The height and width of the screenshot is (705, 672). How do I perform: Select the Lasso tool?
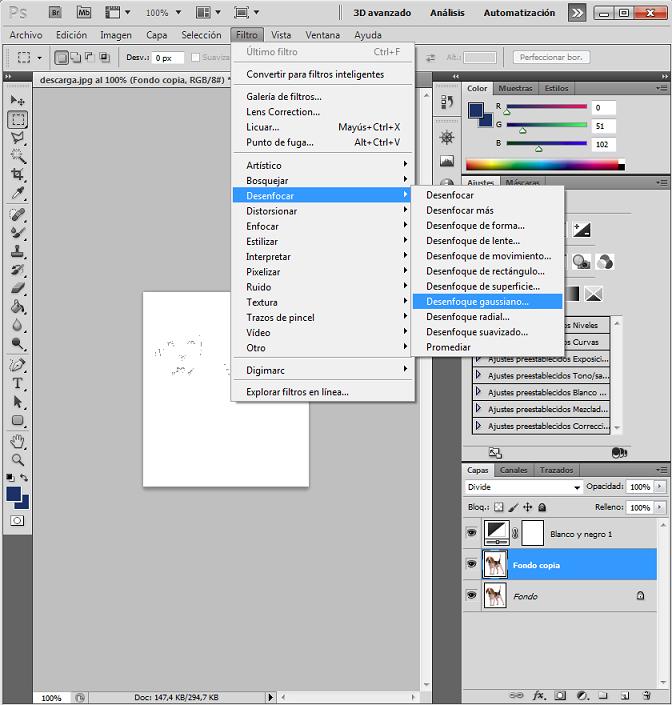click(x=18, y=138)
